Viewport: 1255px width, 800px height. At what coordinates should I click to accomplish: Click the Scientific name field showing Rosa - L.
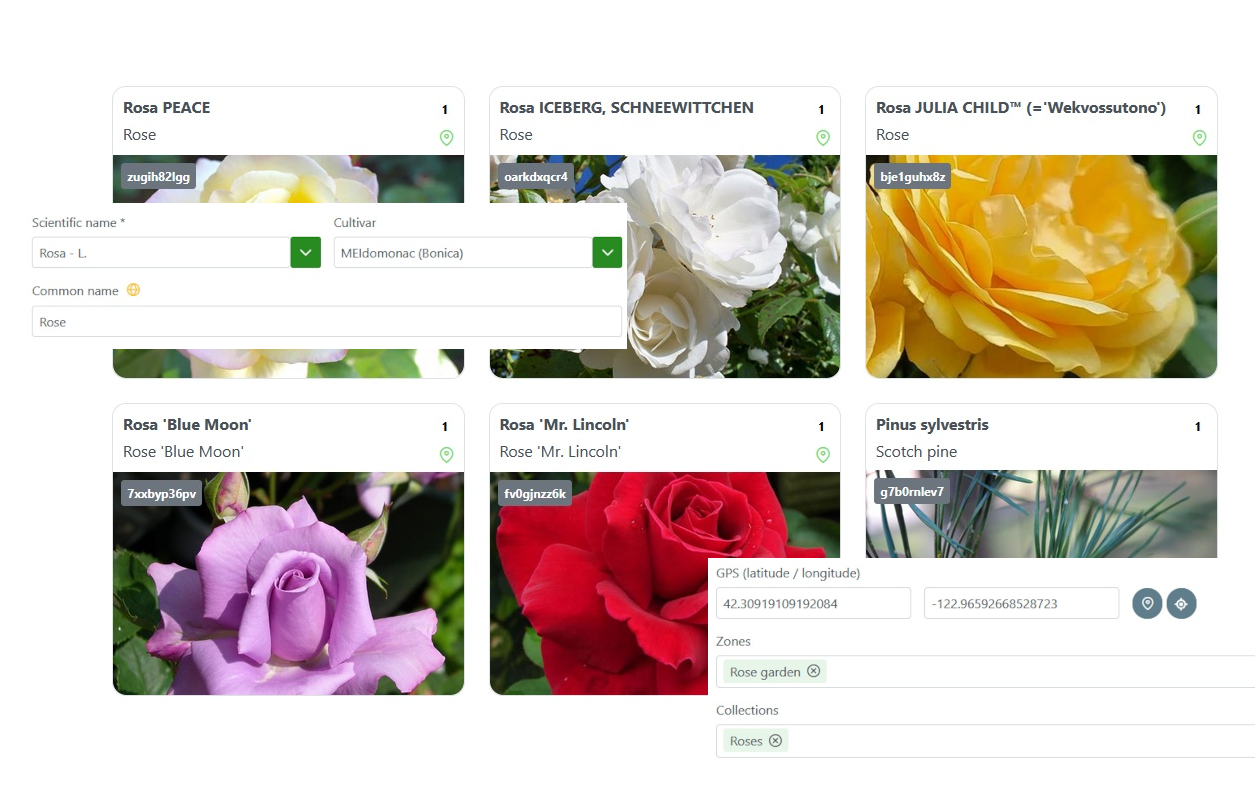coord(160,252)
